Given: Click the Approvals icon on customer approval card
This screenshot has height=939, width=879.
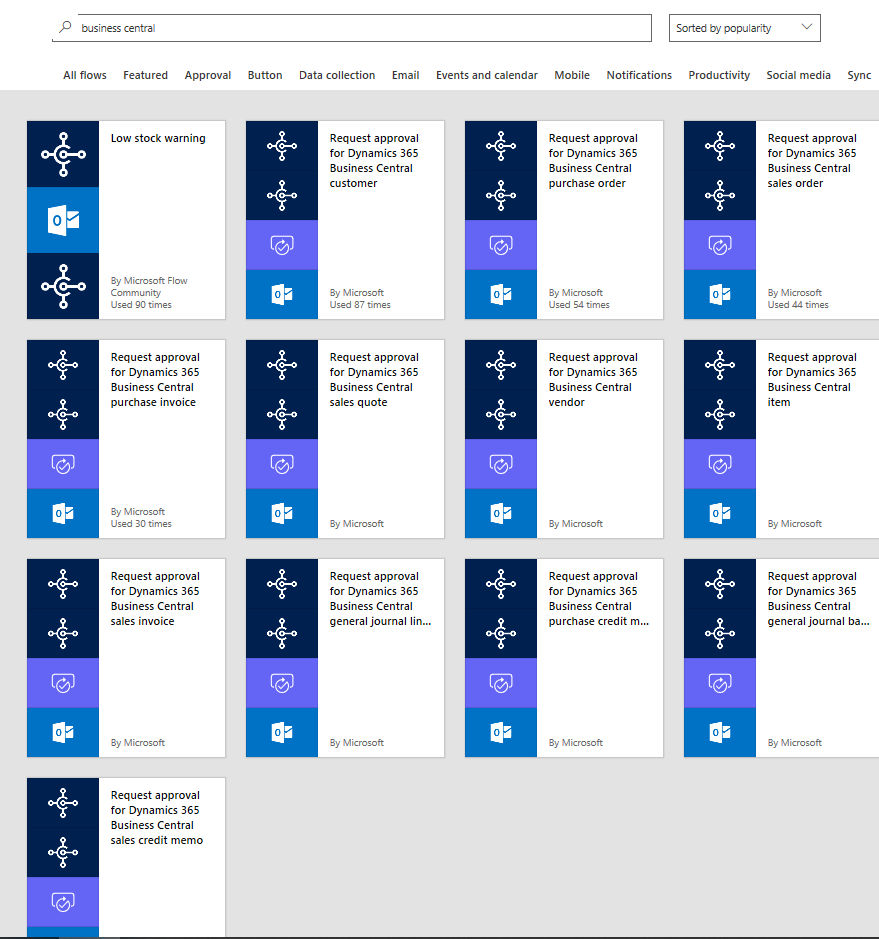Looking at the screenshot, I should coord(282,245).
